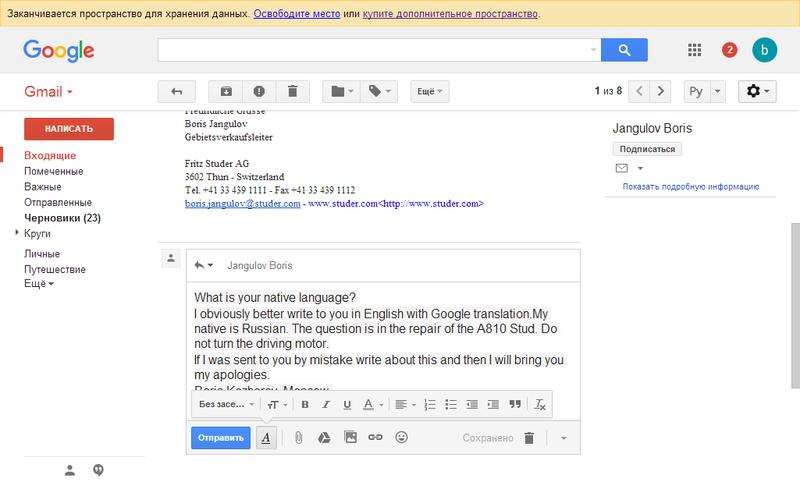
Task: Open the settings gear menu
Action: tap(757, 91)
